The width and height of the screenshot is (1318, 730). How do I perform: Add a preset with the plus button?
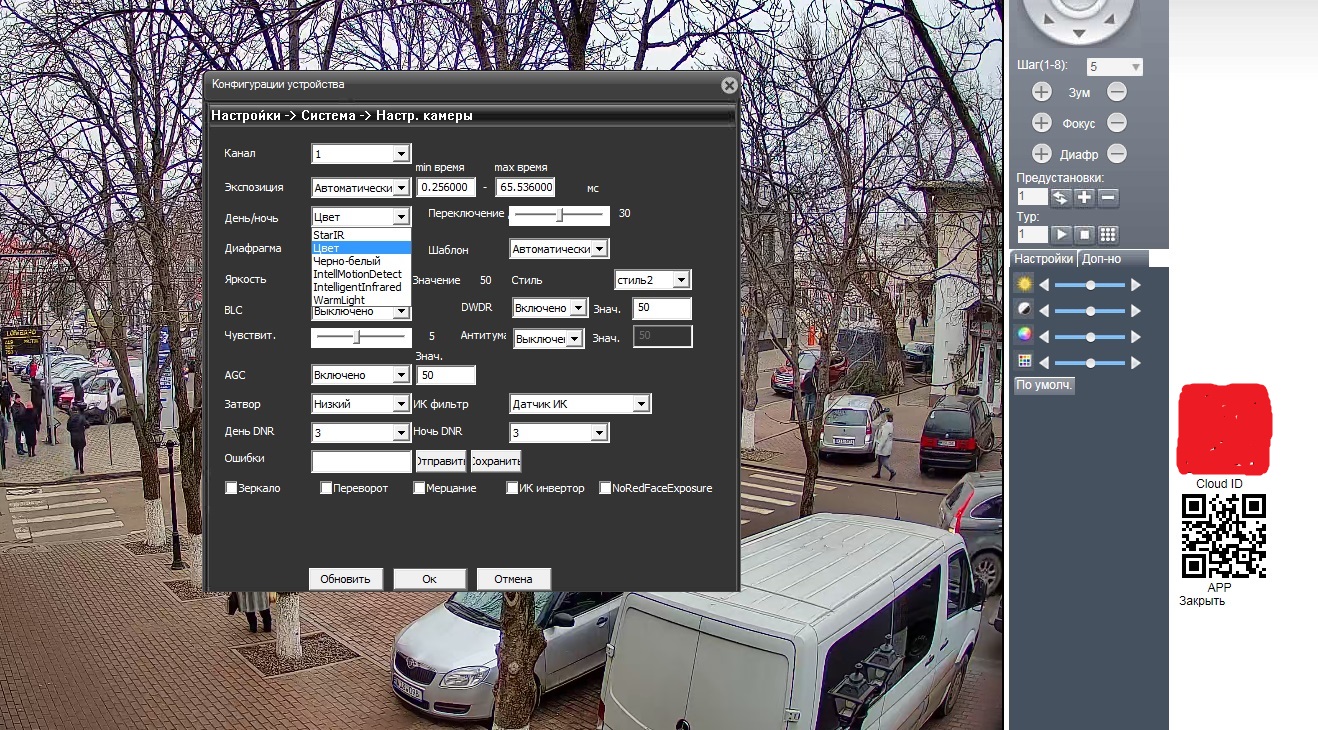click(1084, 197)
